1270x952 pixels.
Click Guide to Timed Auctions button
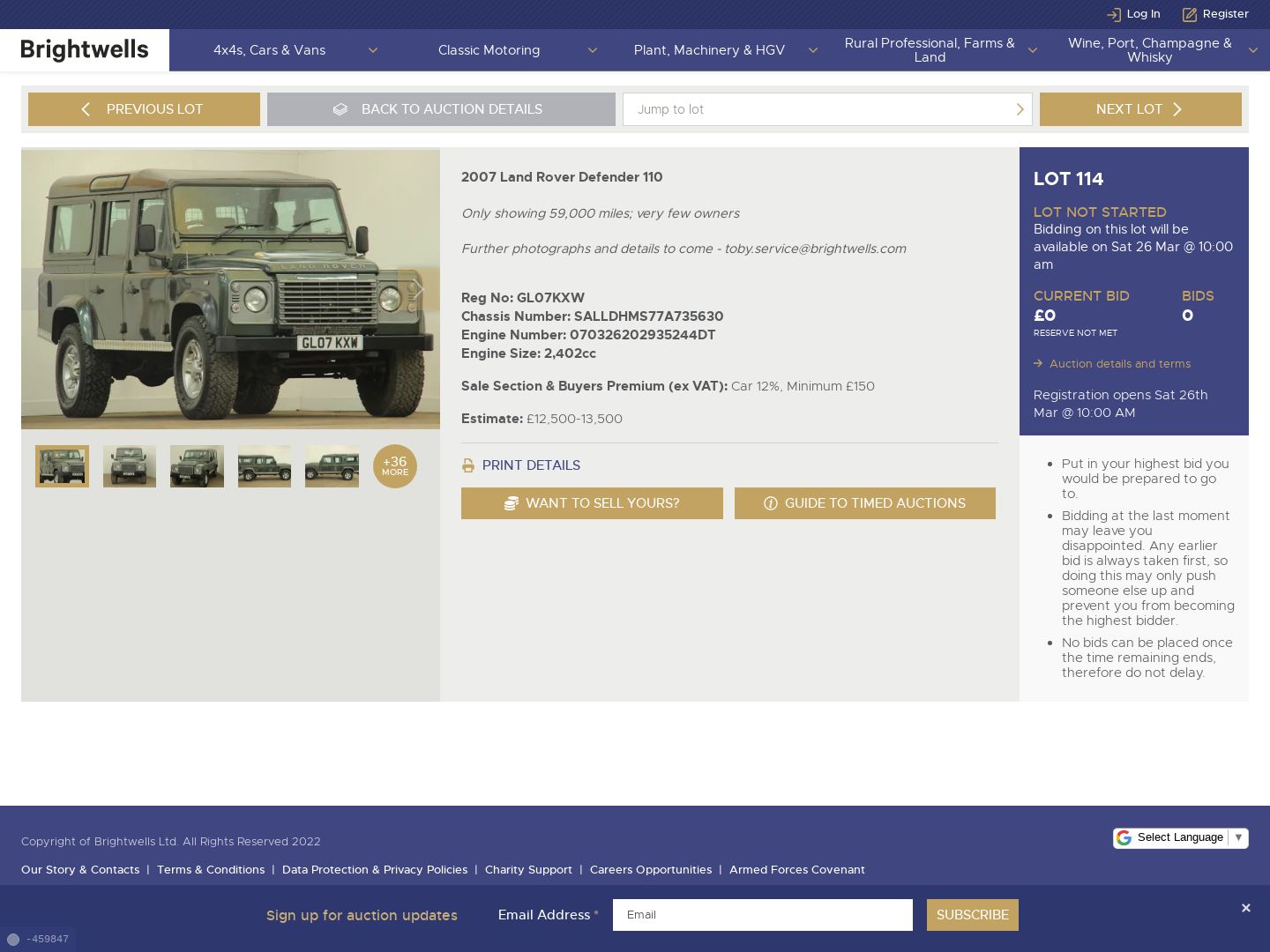click(865, 503)
